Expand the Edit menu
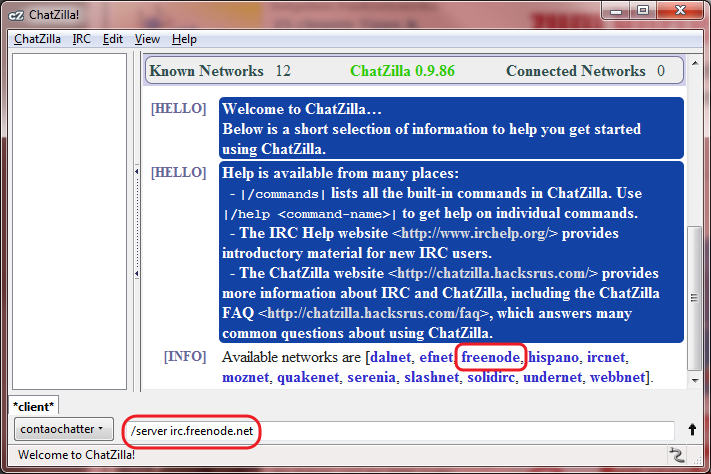This screenshot has width=711, height=474. pos(113,39)
